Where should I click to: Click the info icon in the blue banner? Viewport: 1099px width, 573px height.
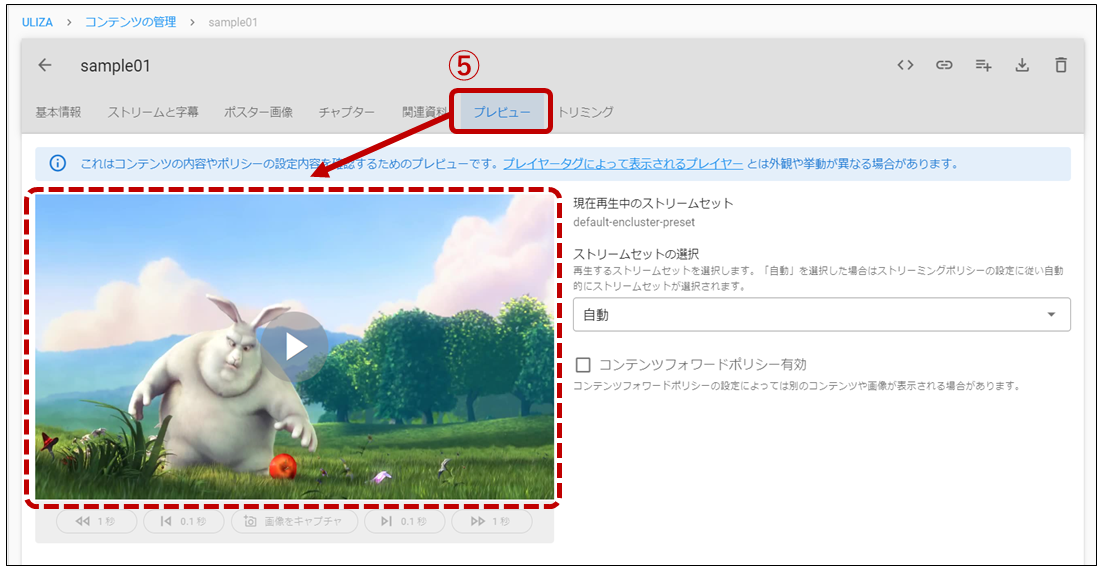click(57, 163)
